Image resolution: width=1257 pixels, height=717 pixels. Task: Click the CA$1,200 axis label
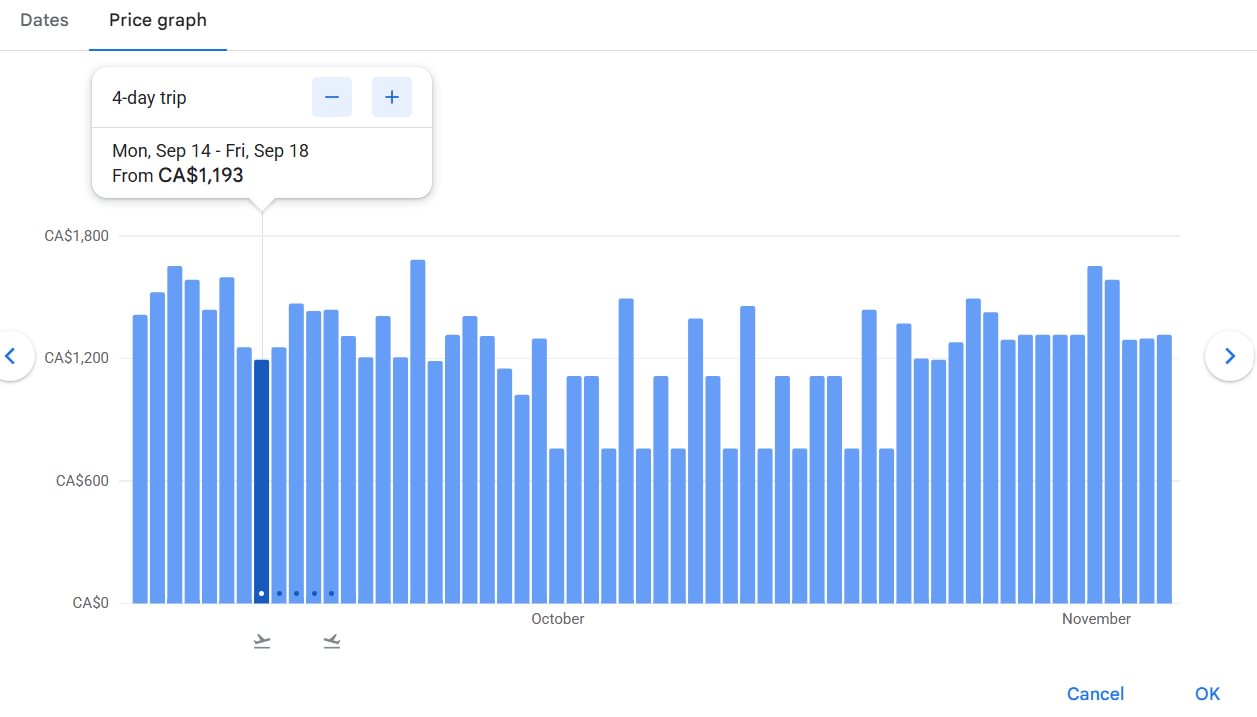(x=77, y=358)
